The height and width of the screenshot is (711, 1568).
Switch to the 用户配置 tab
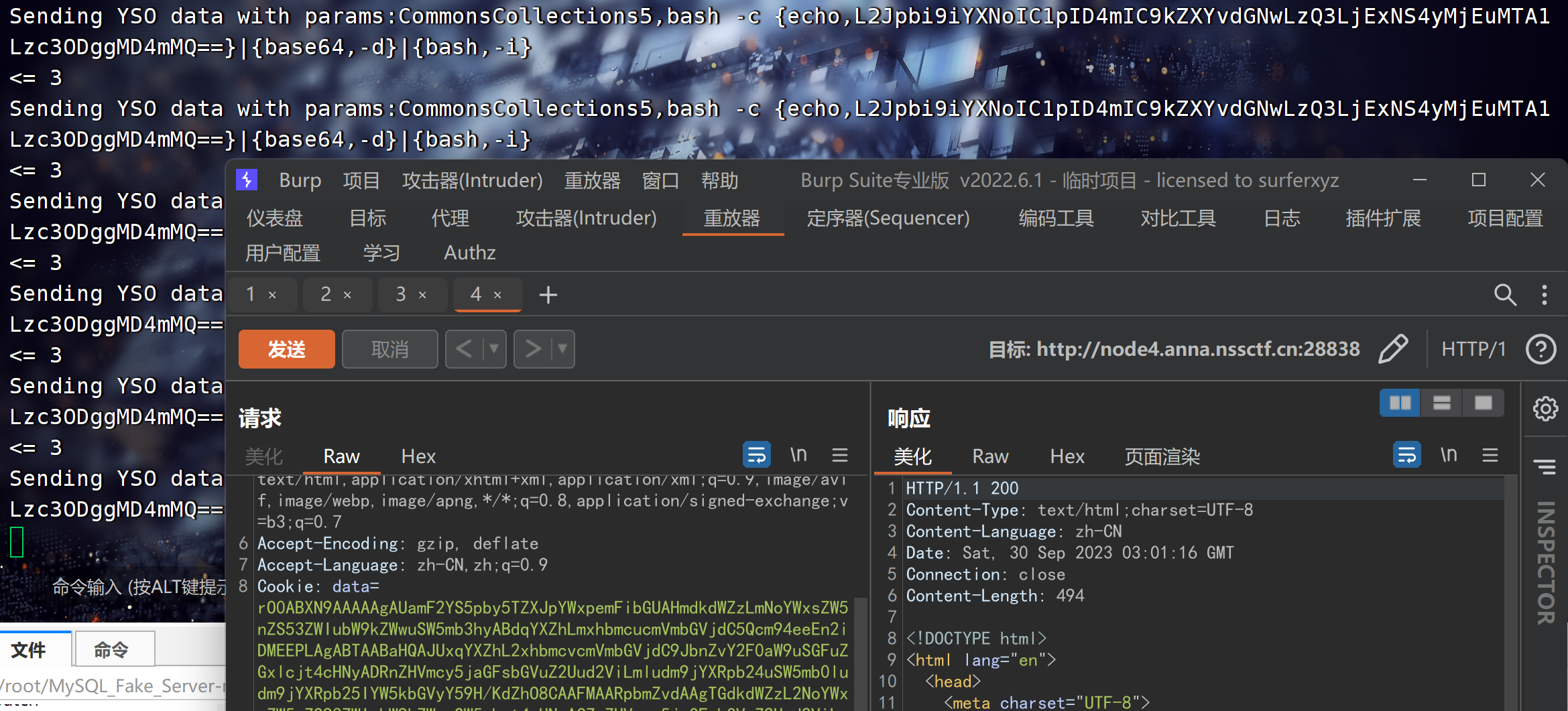pyautogui.click(x=283, y=253)
